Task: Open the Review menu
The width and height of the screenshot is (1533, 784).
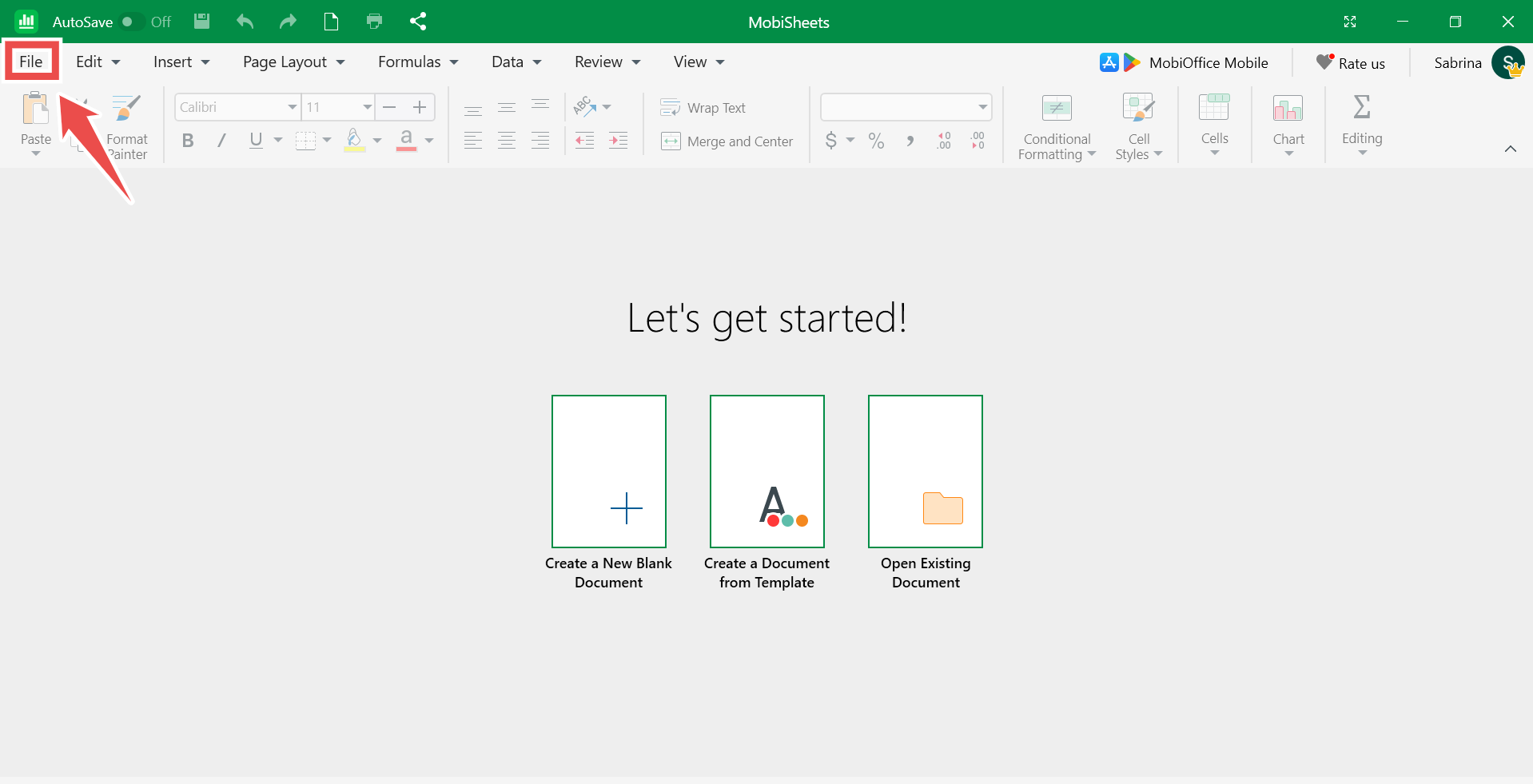Action: point(607,62)
